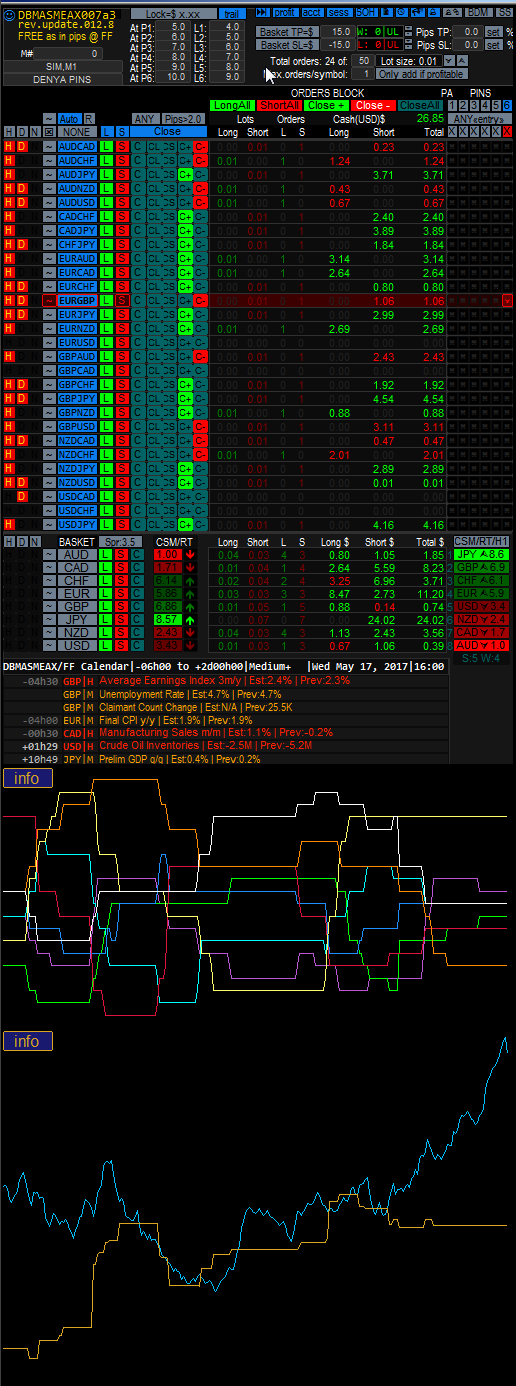Toggle the D column header button

[21, 132]
